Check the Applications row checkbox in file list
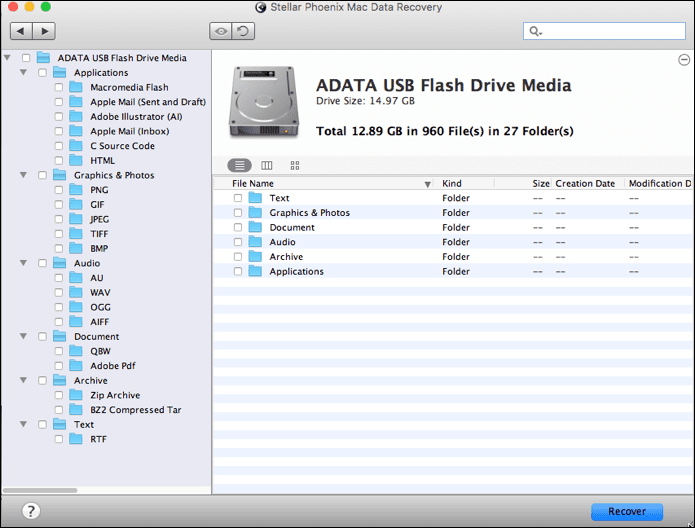695x528 pixels. coord(238,271)
